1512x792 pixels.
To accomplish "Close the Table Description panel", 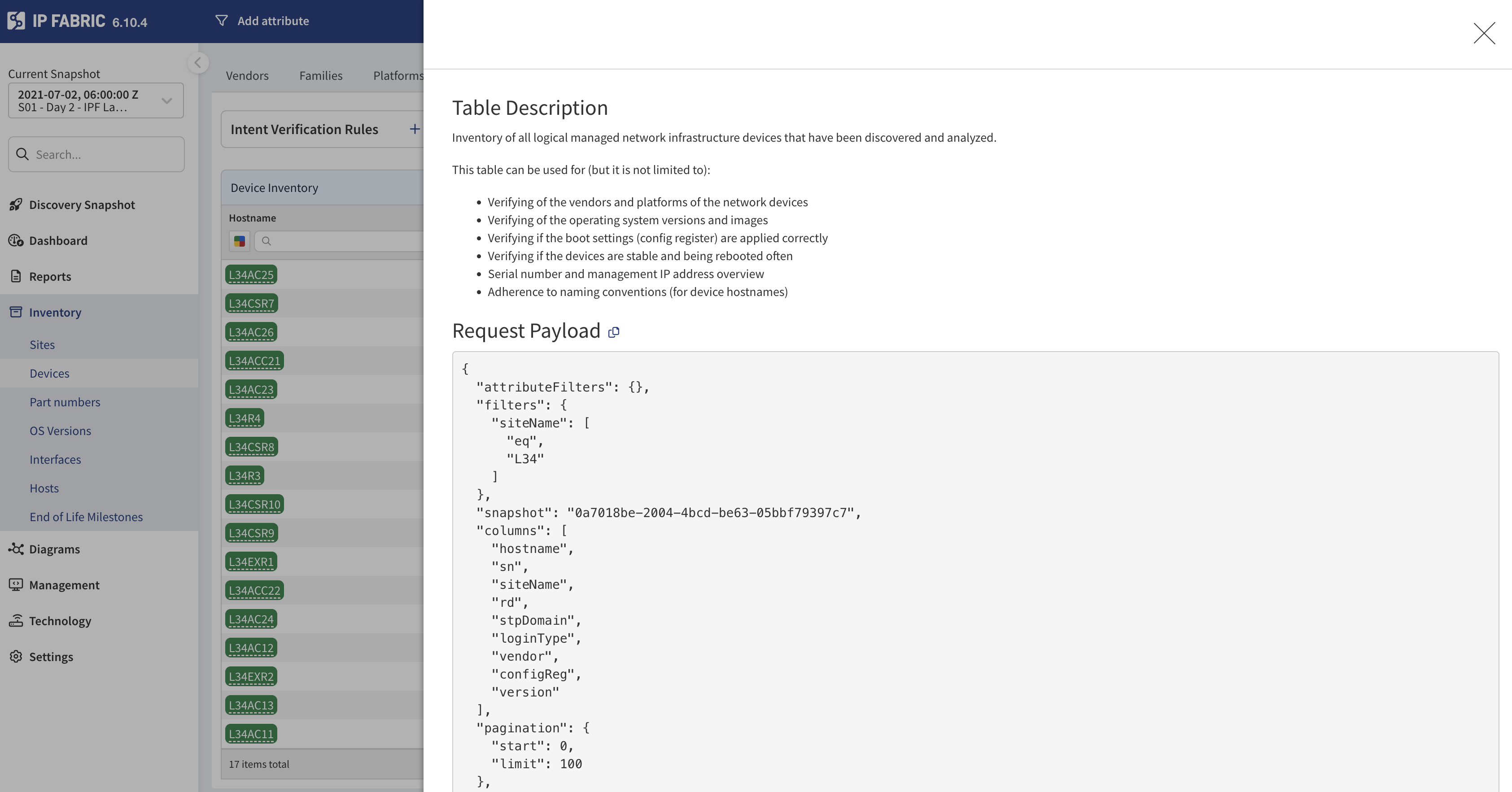I will click(1484, 34).
